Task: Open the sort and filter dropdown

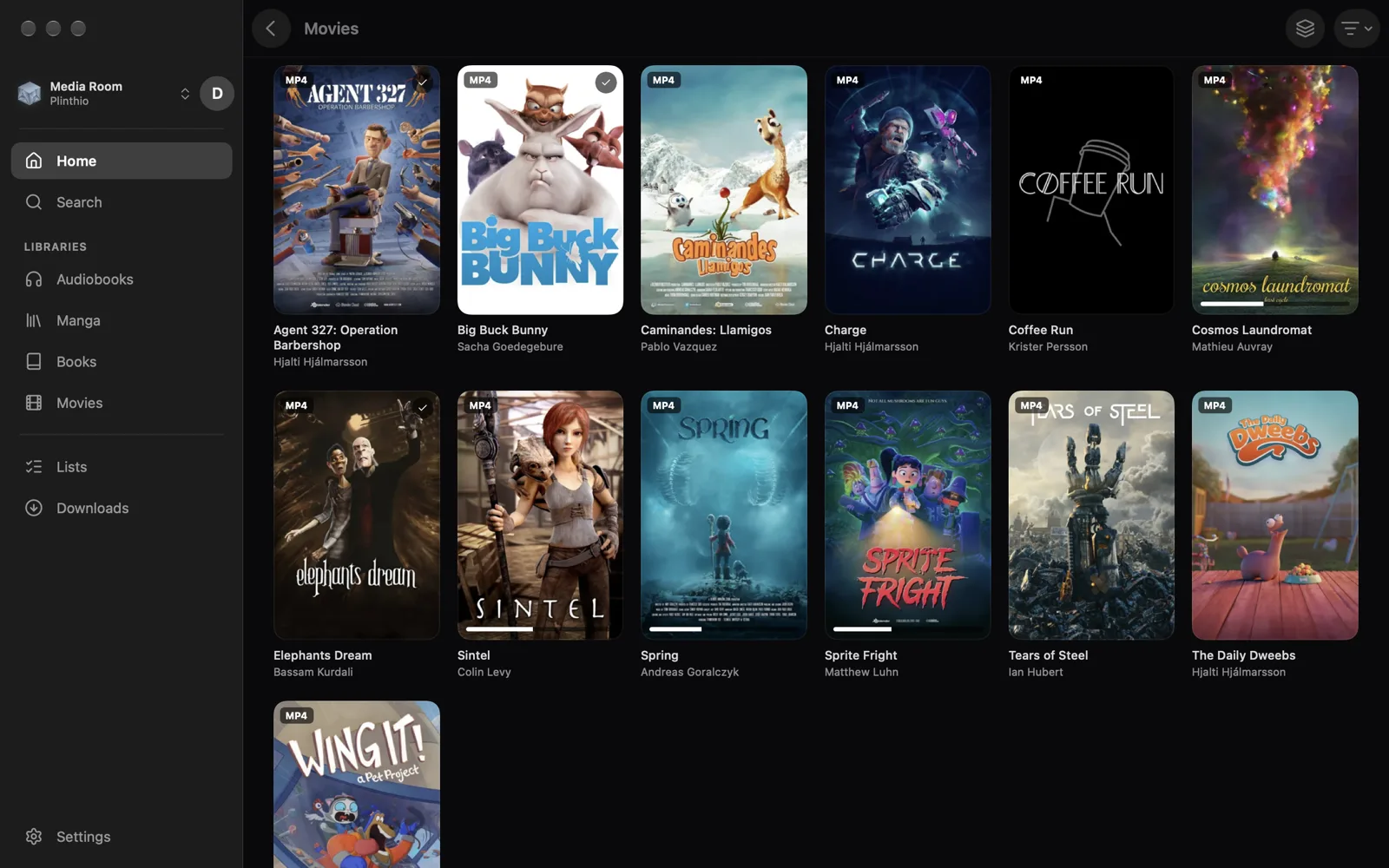Action: (x=1356, y=29)
